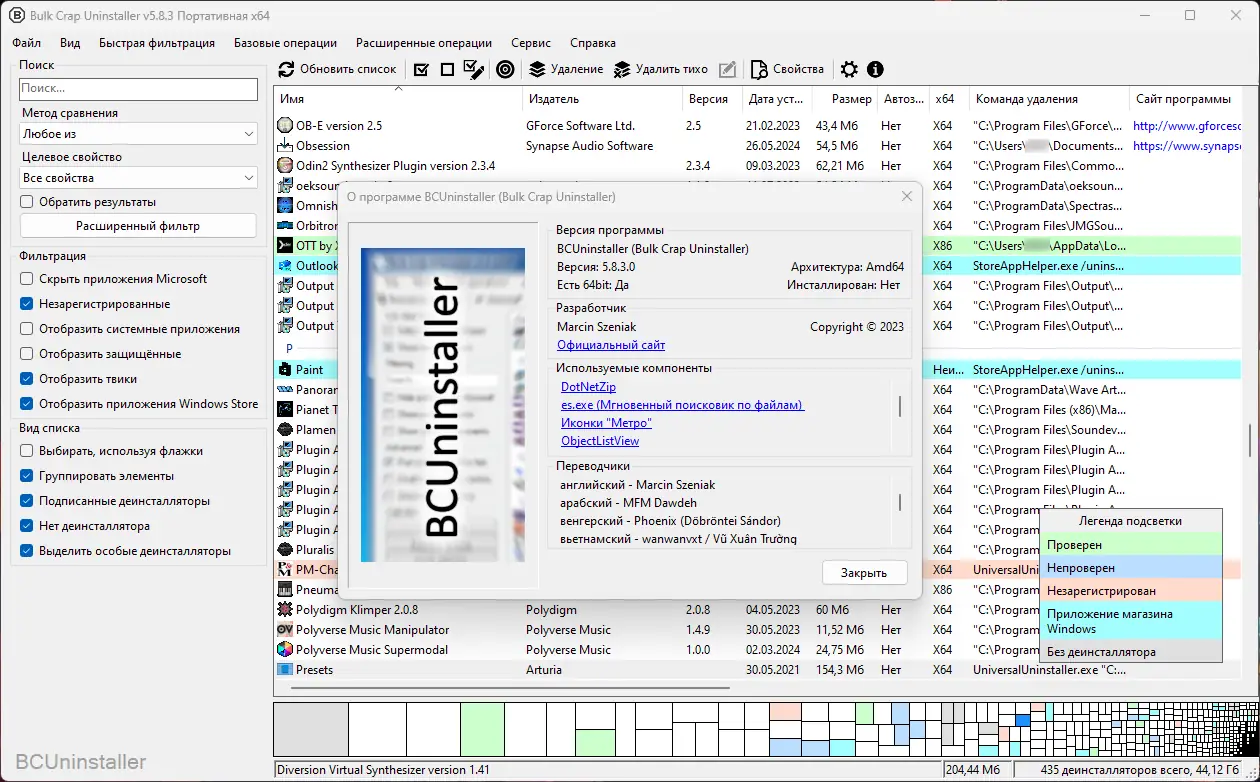
Task: Open the Иконки "Метро" link
Action: [x=607, y=423]
